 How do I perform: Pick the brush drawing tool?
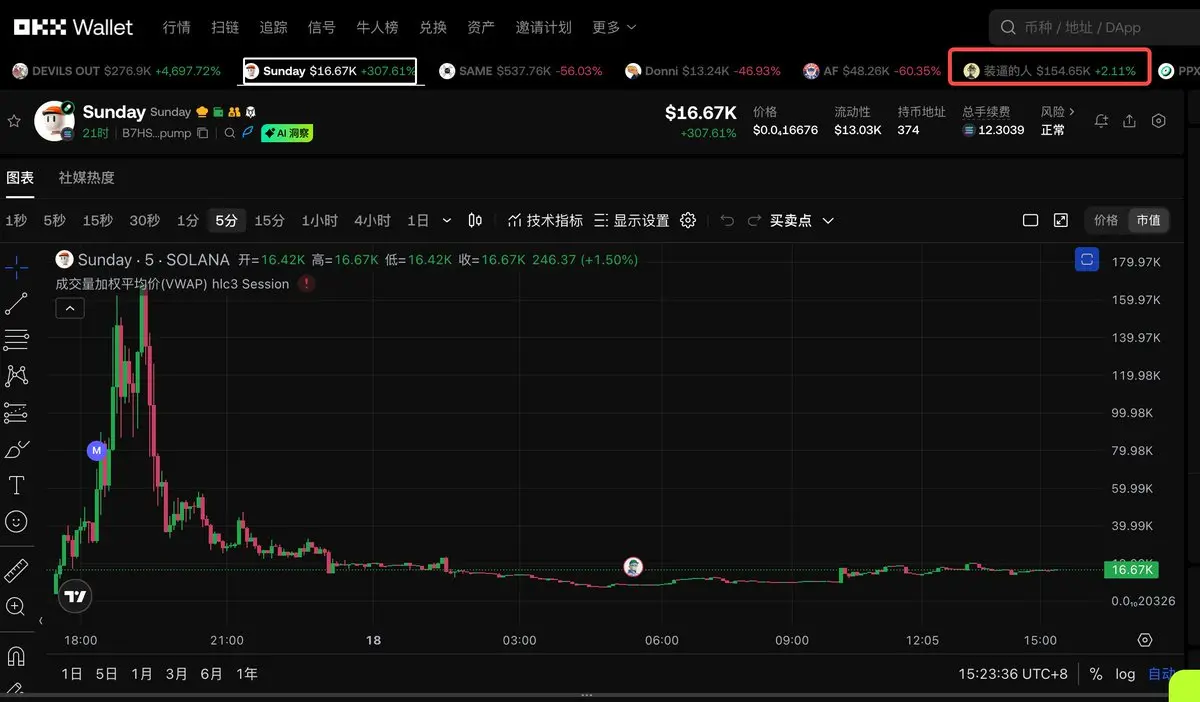(16, 449)
